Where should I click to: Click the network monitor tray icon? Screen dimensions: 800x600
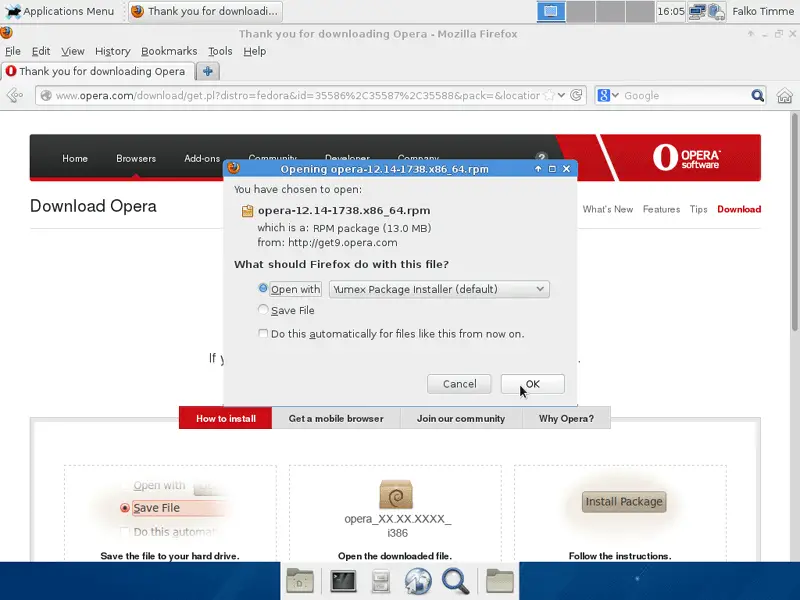(696, 11)
